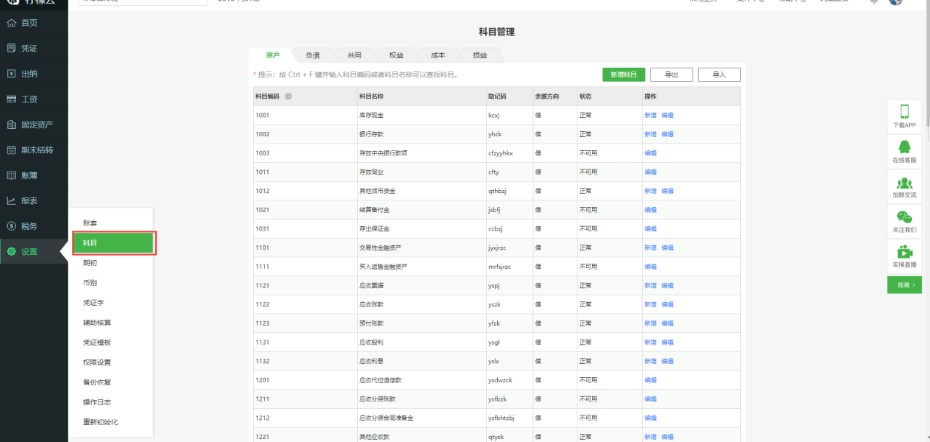Click 新增 link in row 1001
The height and width of the screenshot is (442, 930).
click(x=650, y=115)
